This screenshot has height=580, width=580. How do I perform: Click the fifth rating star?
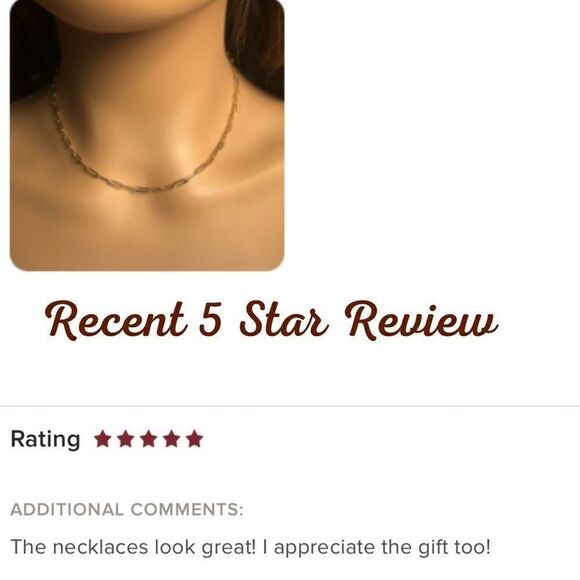pyautogui.click(x=194, y=439)
